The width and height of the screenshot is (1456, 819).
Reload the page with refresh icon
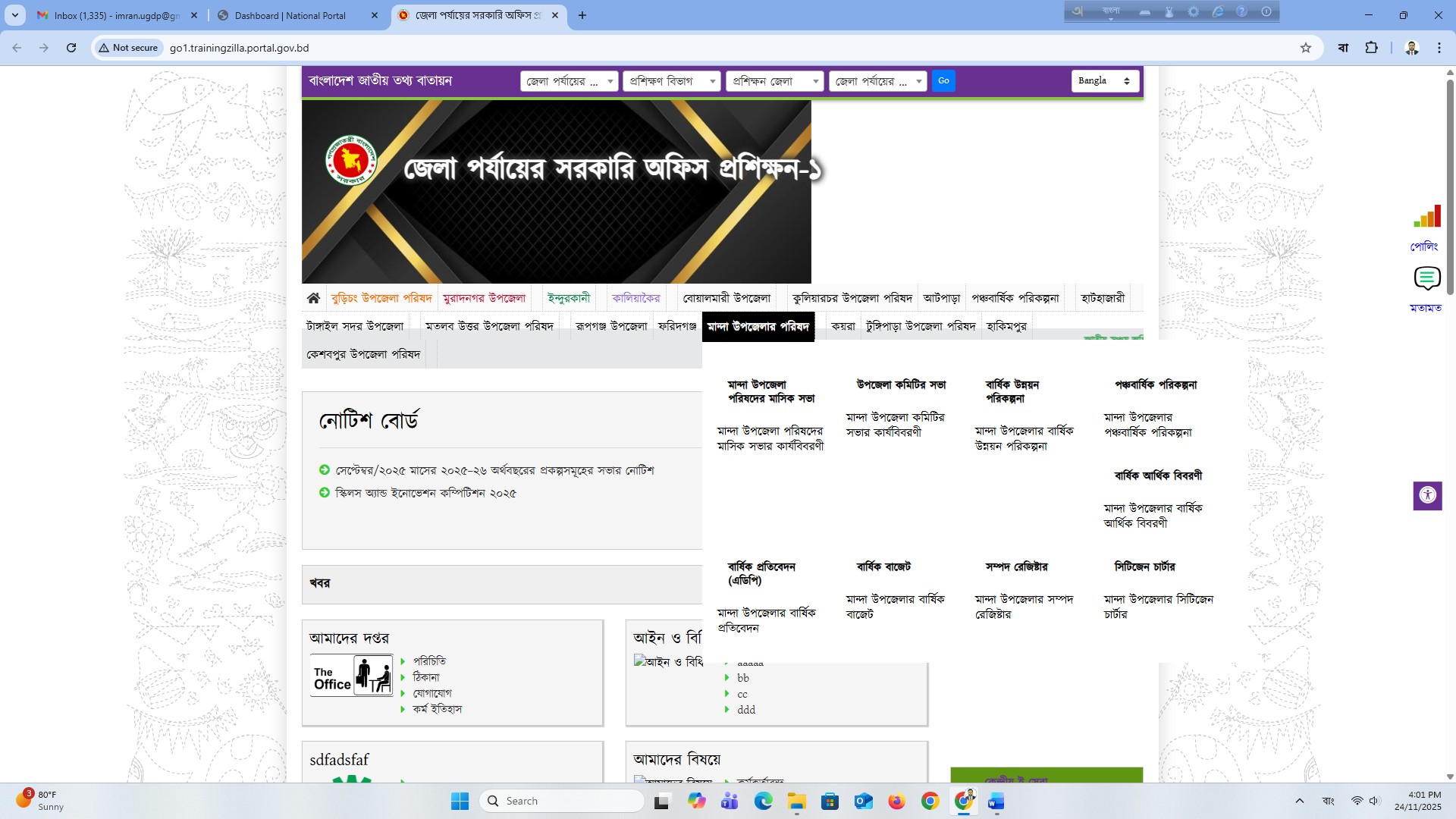tap(71, 48)
